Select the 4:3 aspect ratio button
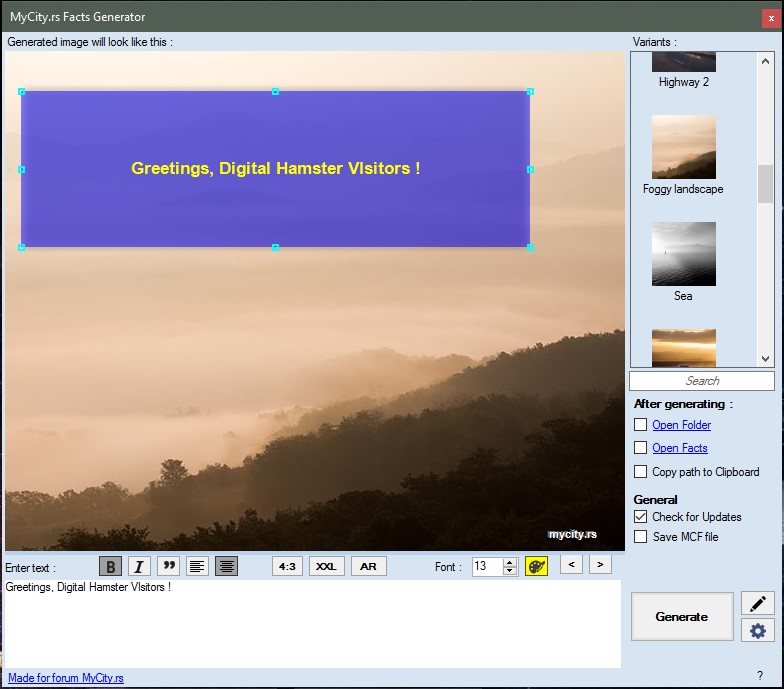The height and width of the screenshot is (689, 784). tap(287, 567)
